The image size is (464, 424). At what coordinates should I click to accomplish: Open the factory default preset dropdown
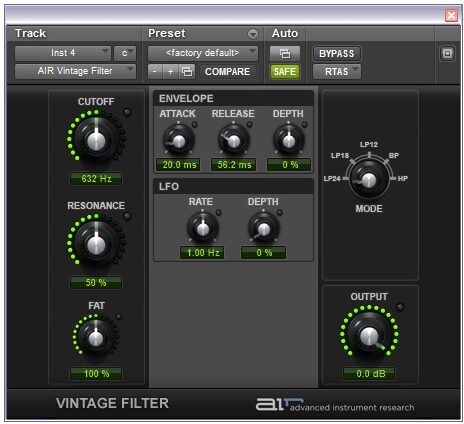tap(203, 53)
